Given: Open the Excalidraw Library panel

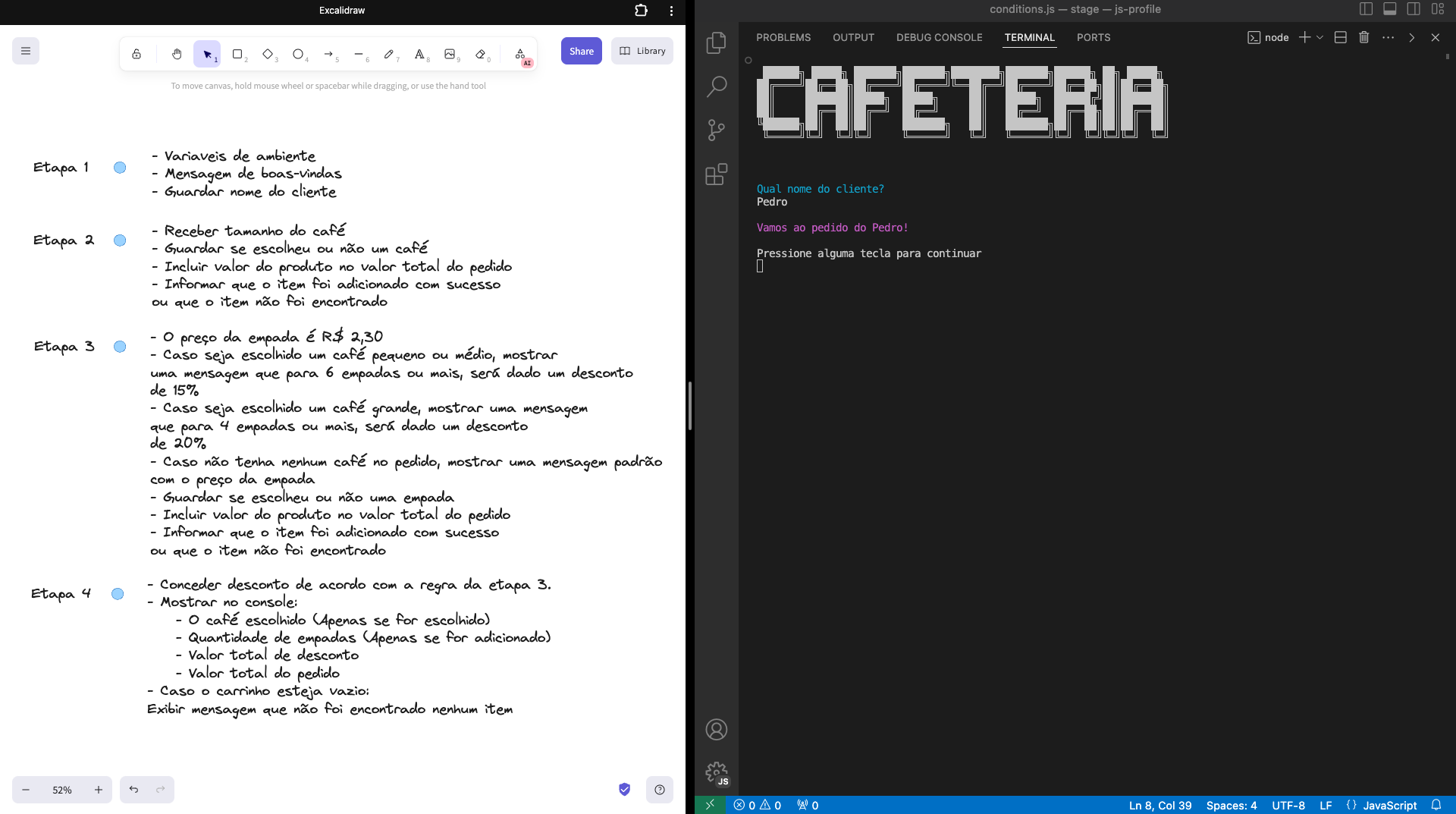Looking at the screenshot, I should tap(642, 51).
